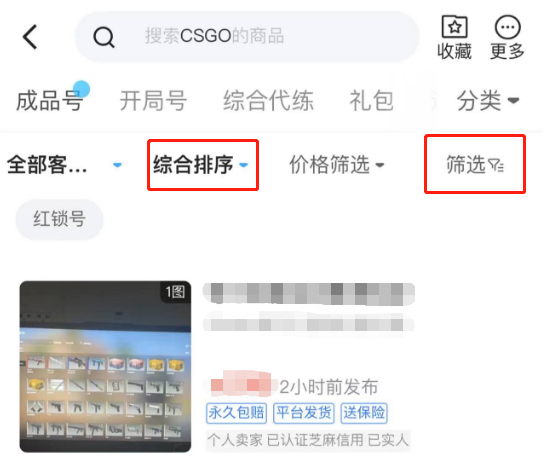Toggle the 红锁号 filter chip
The width and height of the screenshot is (547, 462).
point(59,219)
